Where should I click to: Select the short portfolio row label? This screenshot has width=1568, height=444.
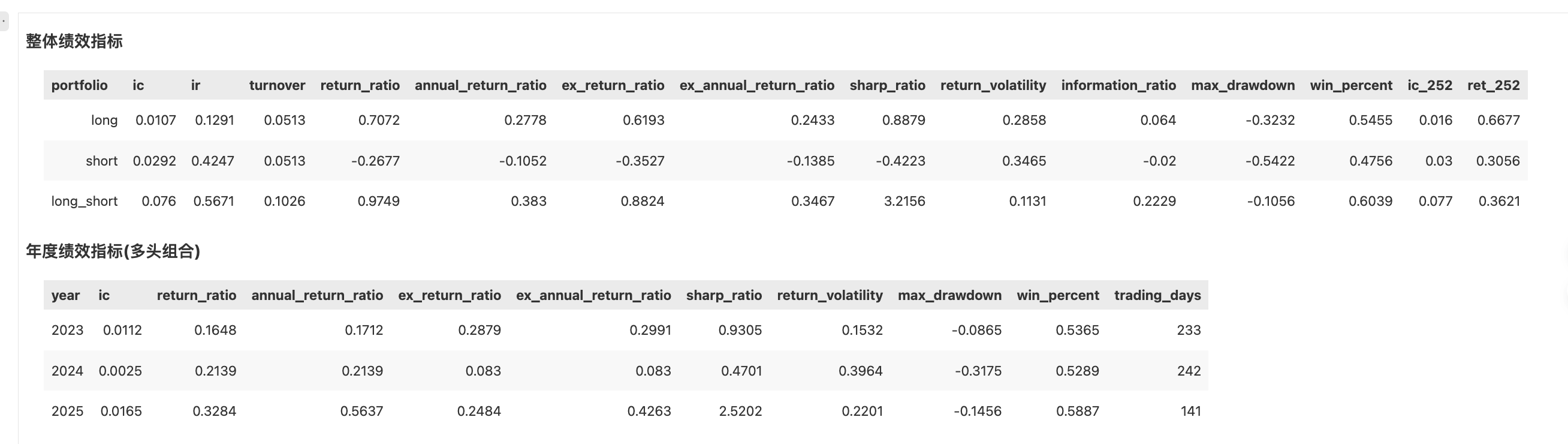pos(101,161)
